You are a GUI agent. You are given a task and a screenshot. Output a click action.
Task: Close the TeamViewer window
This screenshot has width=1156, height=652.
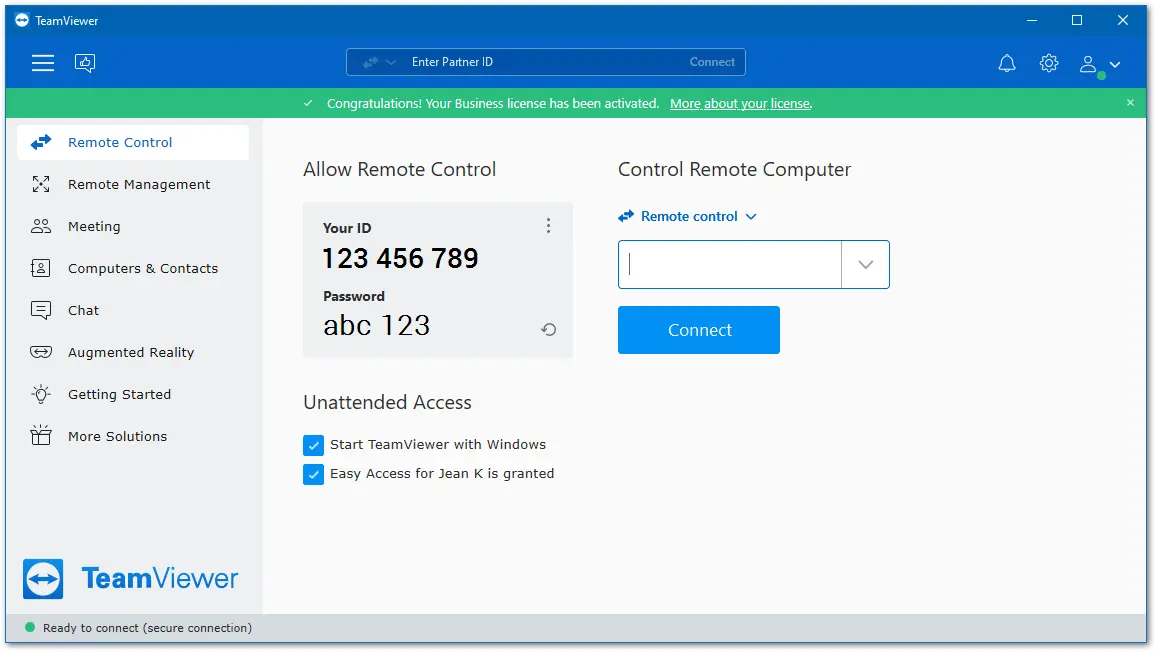[x=1123, y=21]
